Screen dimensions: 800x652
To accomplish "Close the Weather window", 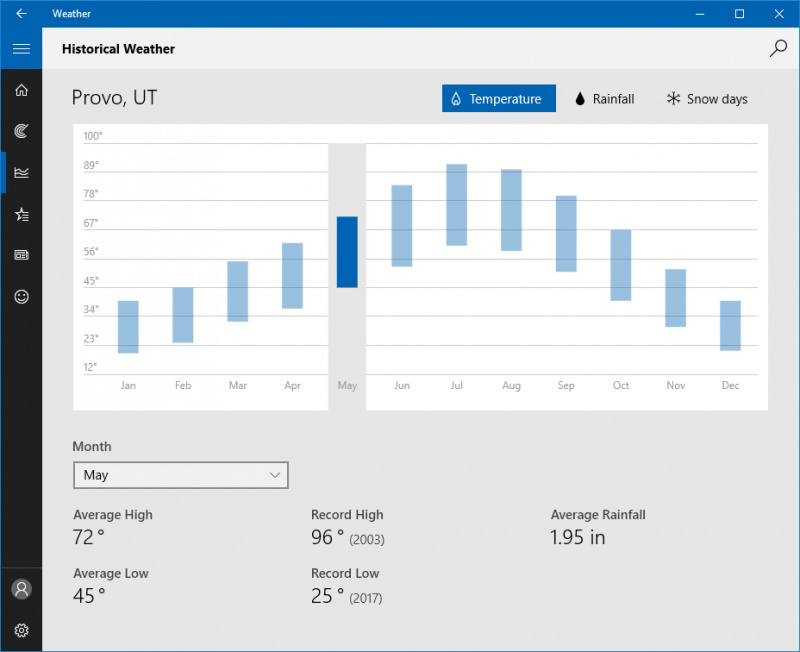I will 779,14.
